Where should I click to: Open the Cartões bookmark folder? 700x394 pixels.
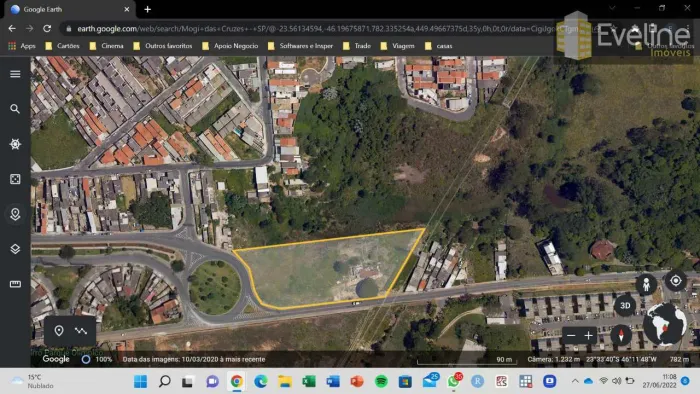coord(62,46)
